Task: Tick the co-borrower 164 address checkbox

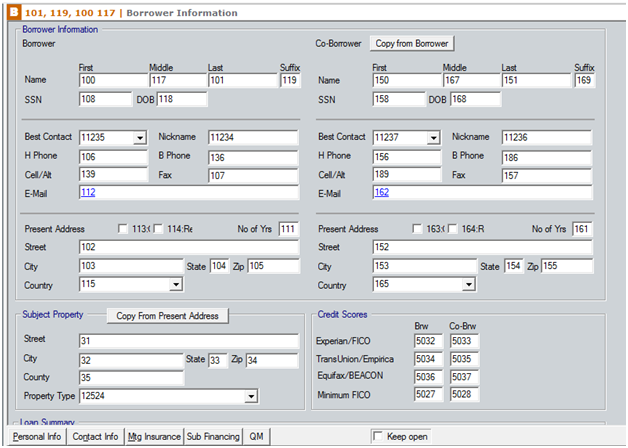Action: 452,229
